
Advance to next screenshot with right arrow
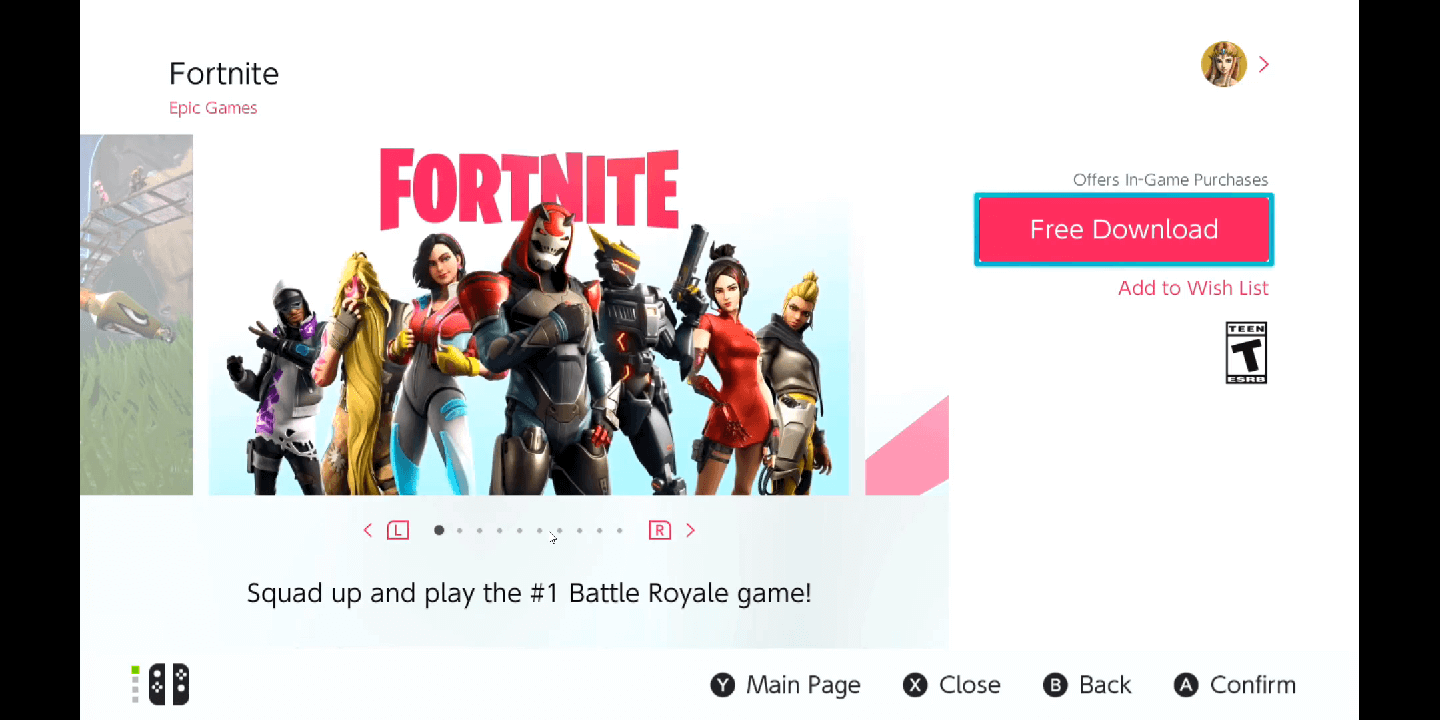(x=690, y=530)
